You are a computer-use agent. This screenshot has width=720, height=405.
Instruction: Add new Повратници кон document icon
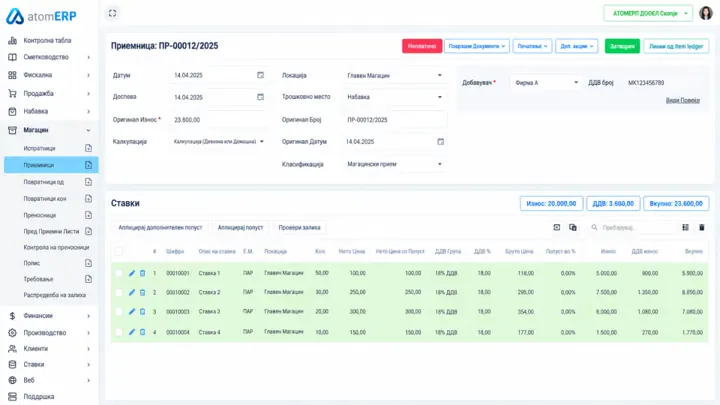coord(88,198)
